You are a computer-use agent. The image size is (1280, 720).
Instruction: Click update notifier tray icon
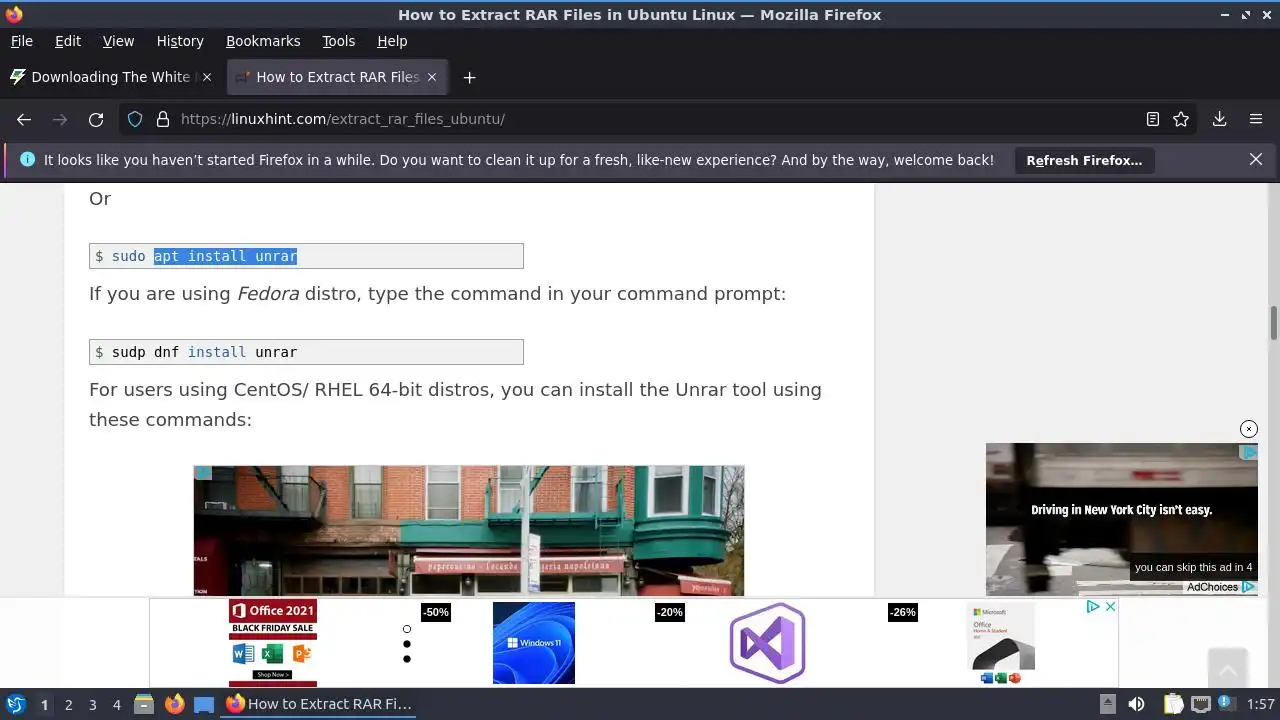tap(1226, 704)
